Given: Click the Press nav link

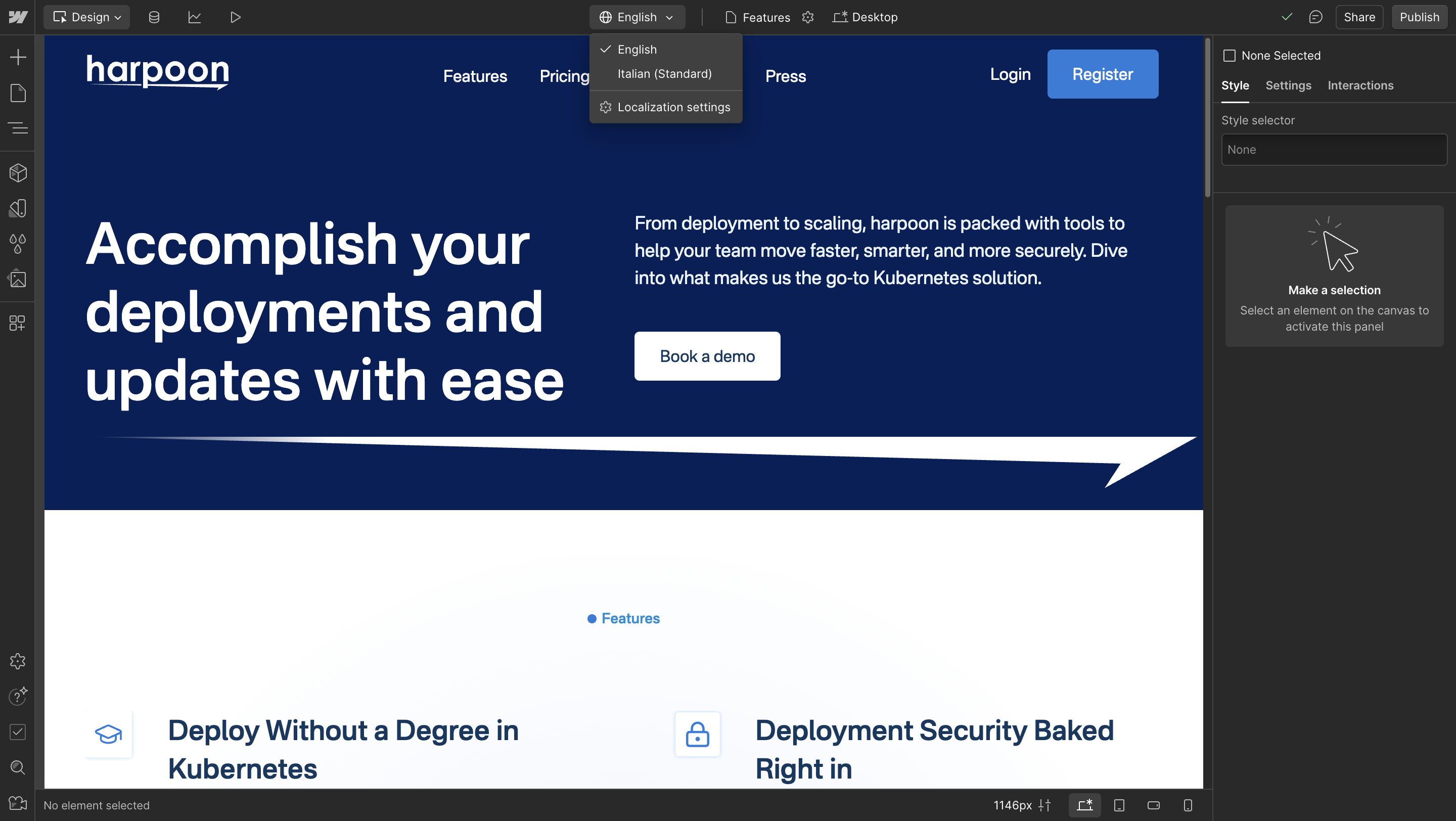Looking at the screenshot, I should [x=786, y=76].
